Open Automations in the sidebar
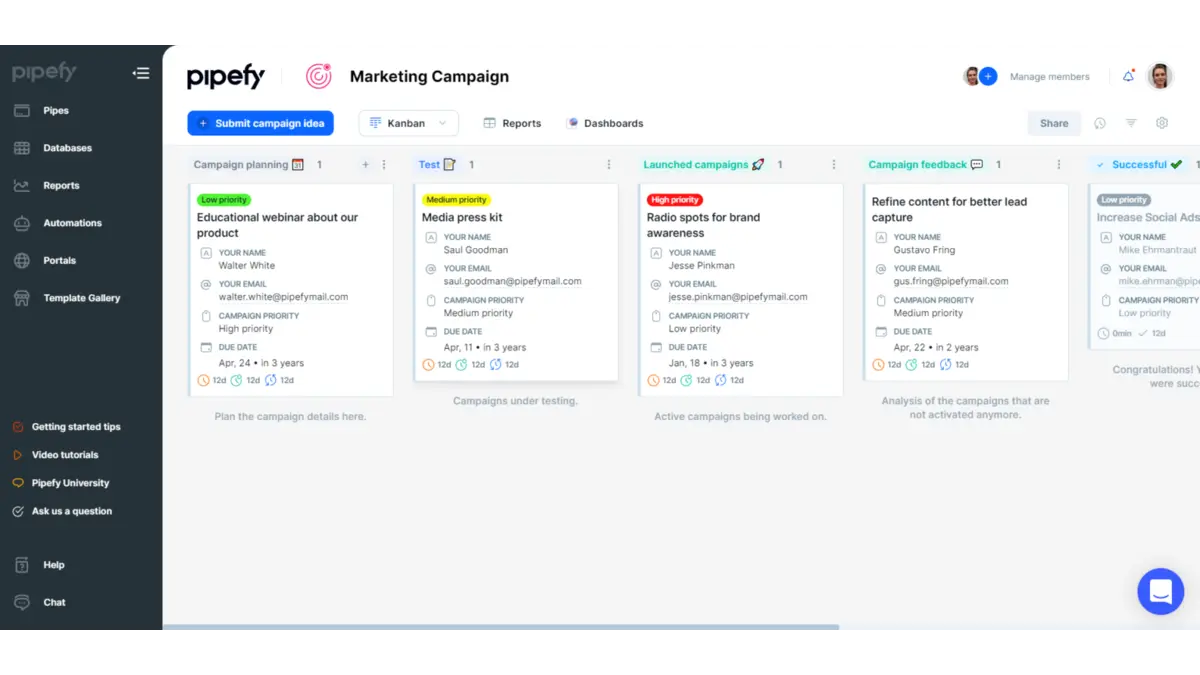This screenshot has height=675, width=1200. click(73, 223)
